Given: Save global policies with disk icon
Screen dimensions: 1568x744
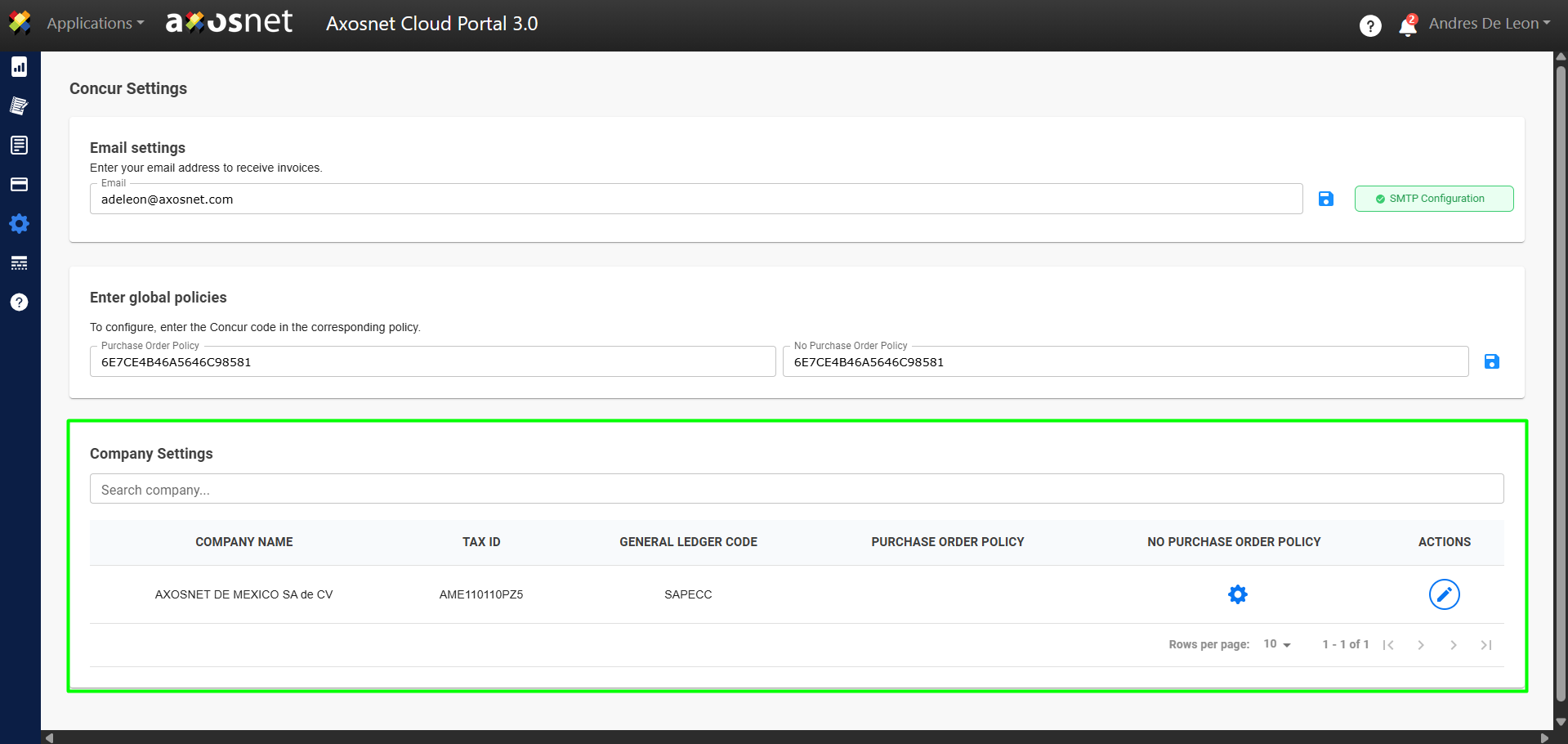Looking at the screenshot, I should 1492,361.
